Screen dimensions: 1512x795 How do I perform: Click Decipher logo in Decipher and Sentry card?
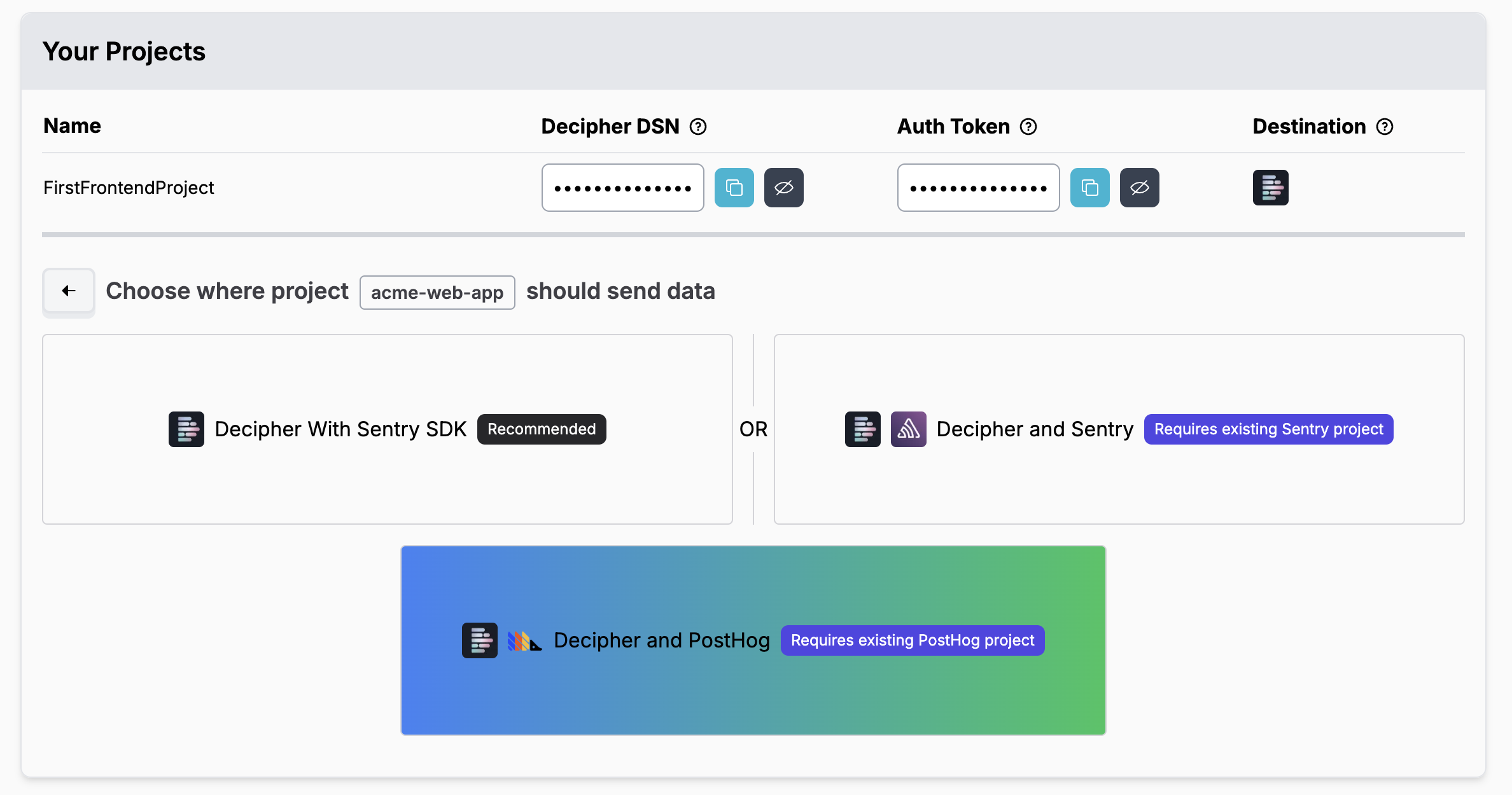862,429
